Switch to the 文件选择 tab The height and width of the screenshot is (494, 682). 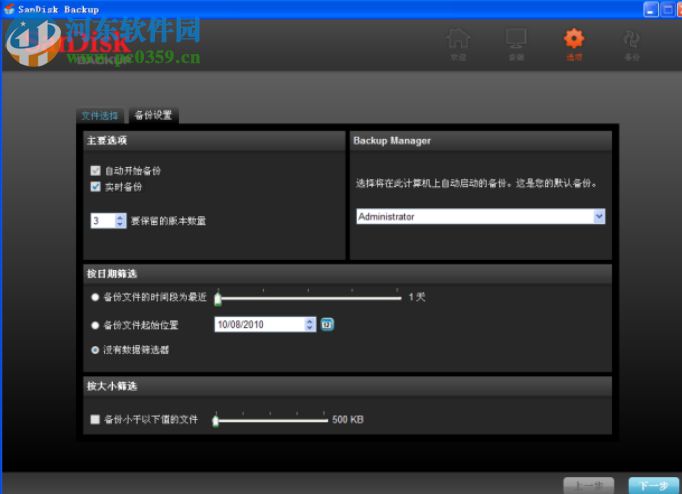pos(100,116)
